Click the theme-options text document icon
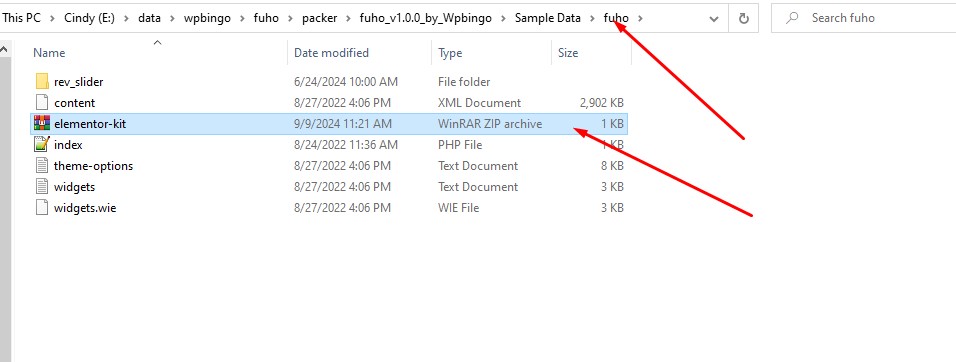This screenshot has width=956, height=362. [42, 166]
